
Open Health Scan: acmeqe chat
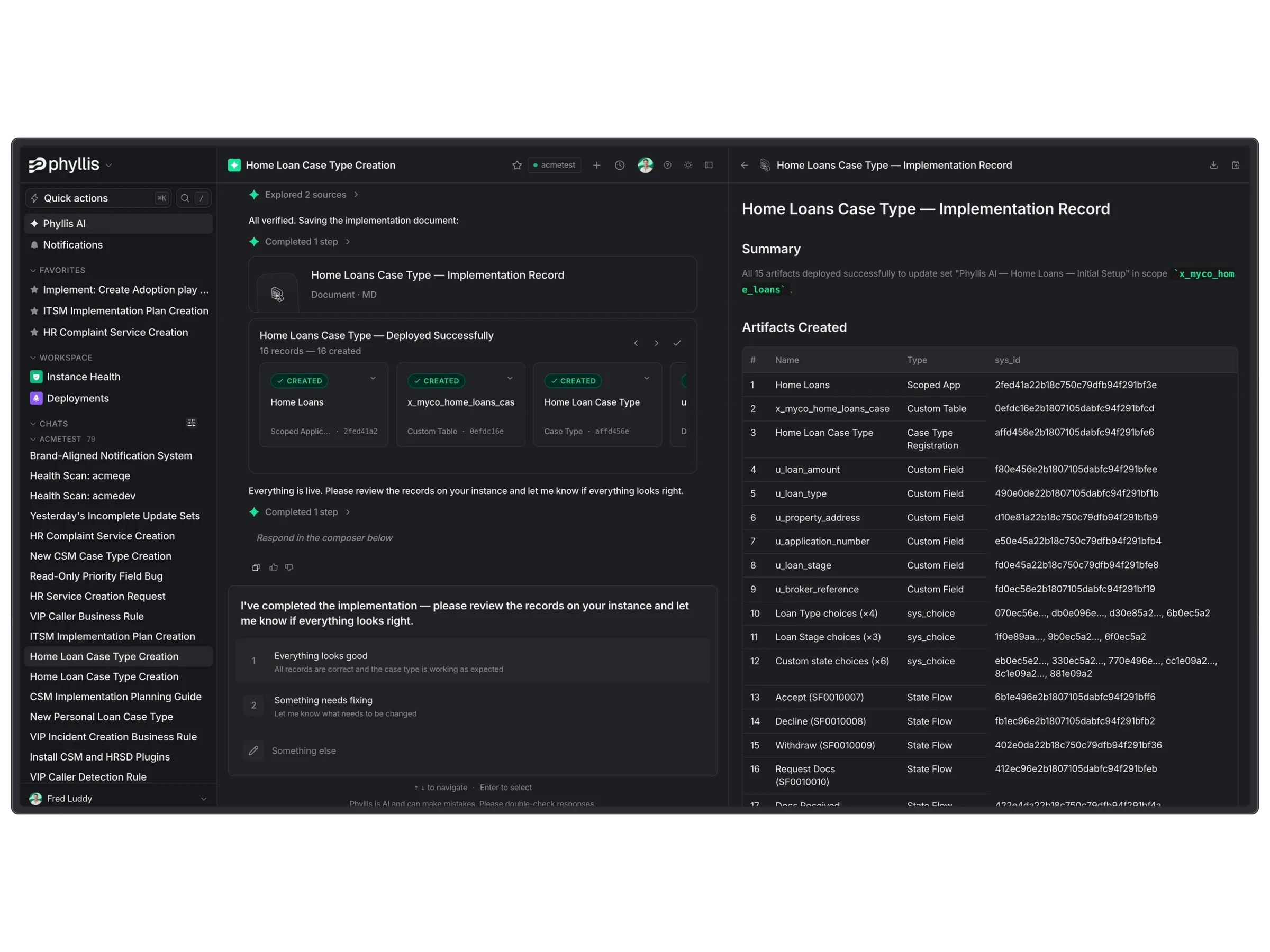tap(119, 475)
